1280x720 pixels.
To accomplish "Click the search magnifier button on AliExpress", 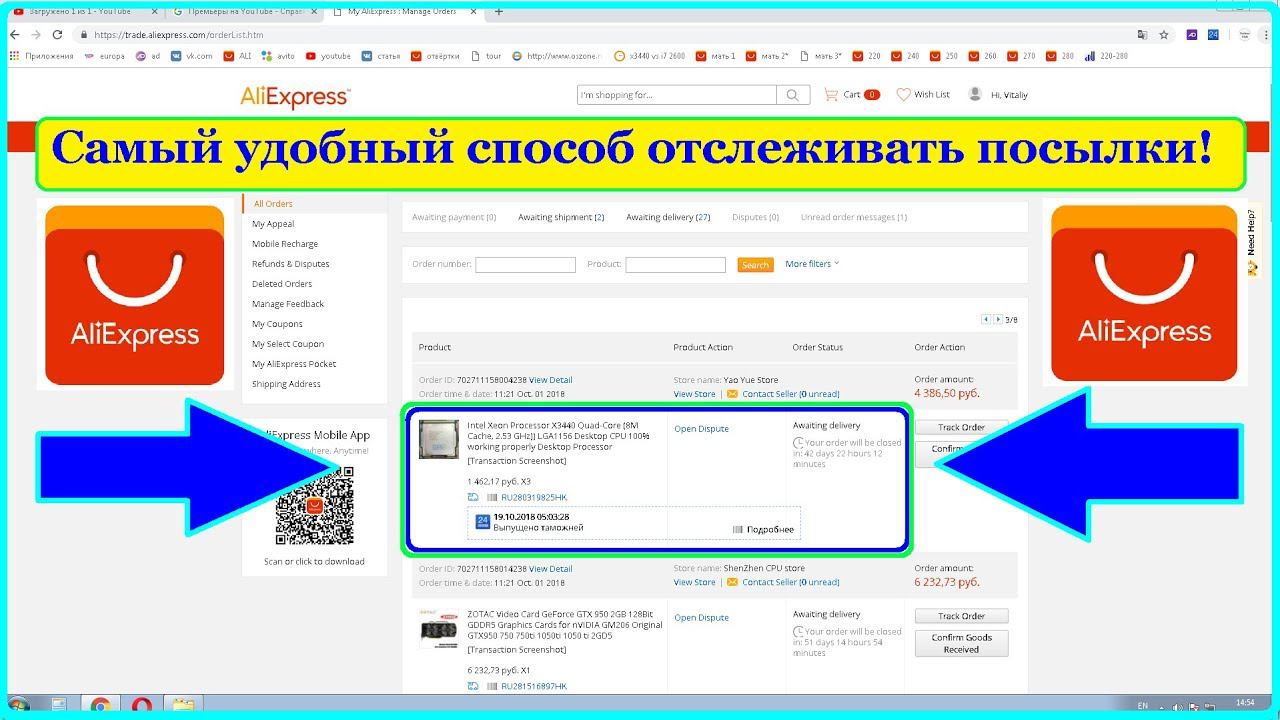I will point(793,95).
